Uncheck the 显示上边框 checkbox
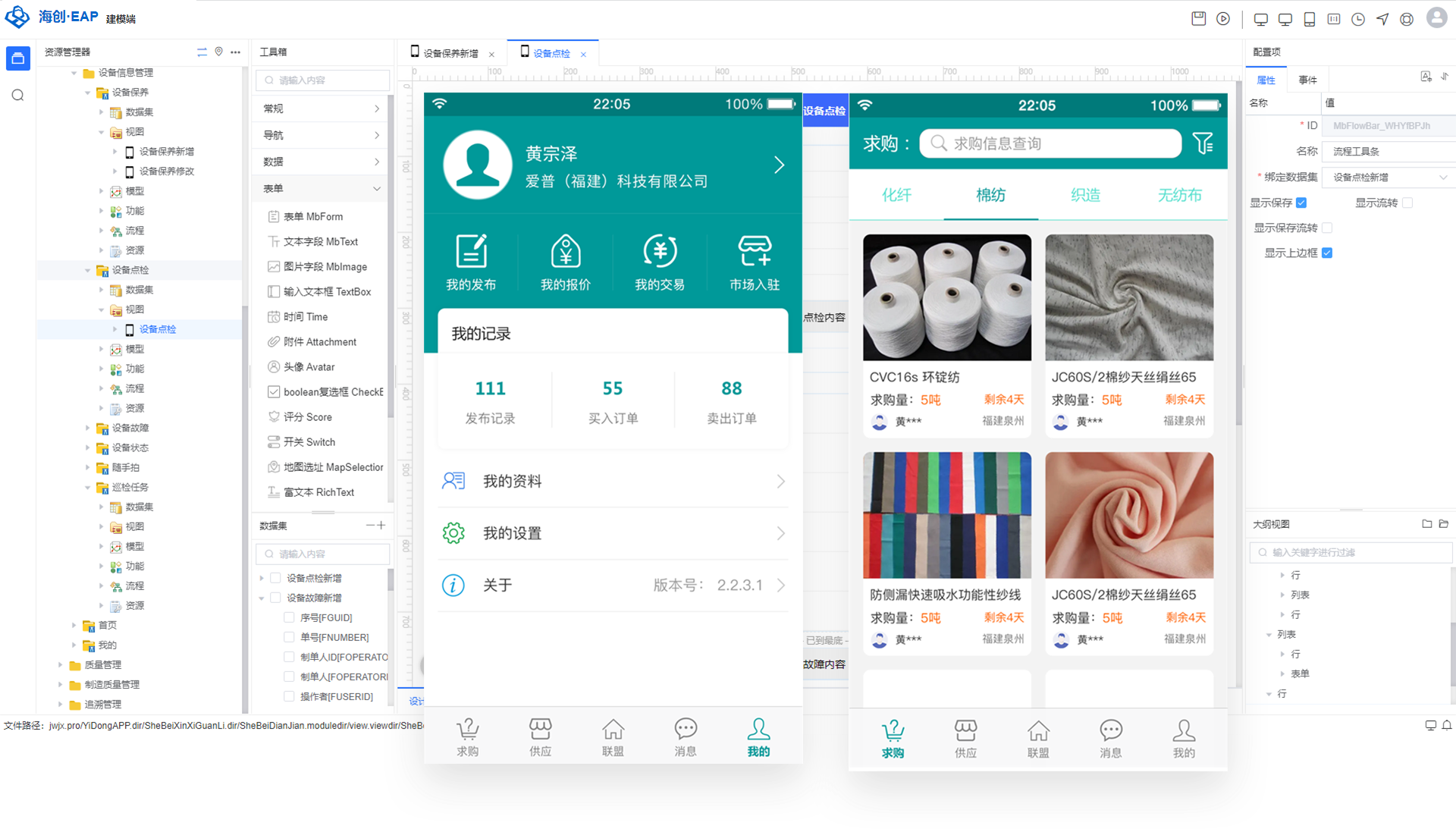Image resolution: width=1456 pixels, height=829 pixels. pos(1327,253)
